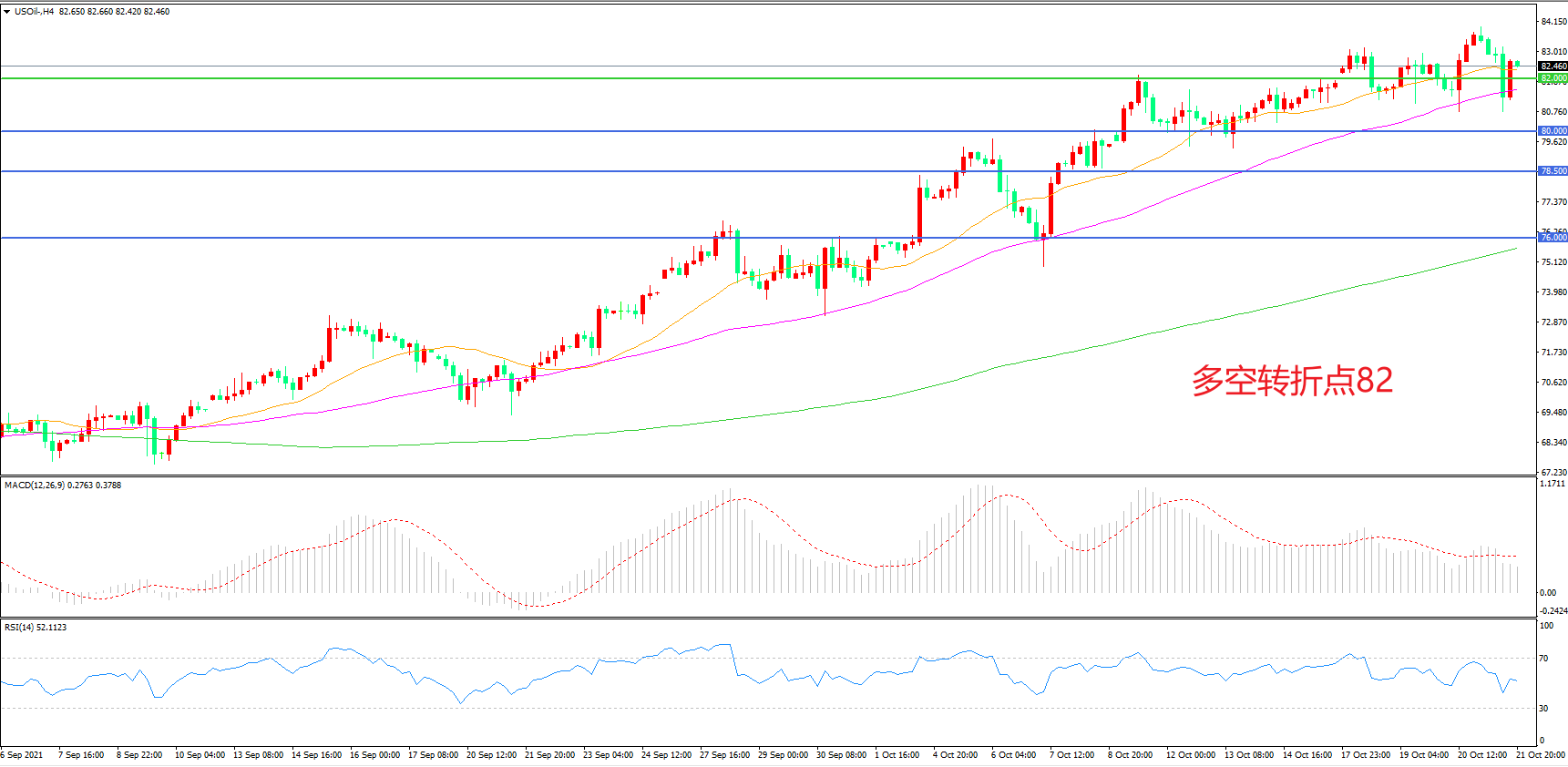The image size is (1568, 767).
Task: Click the black 82.460 current price tag
Action: click(x=1553, y=66)
